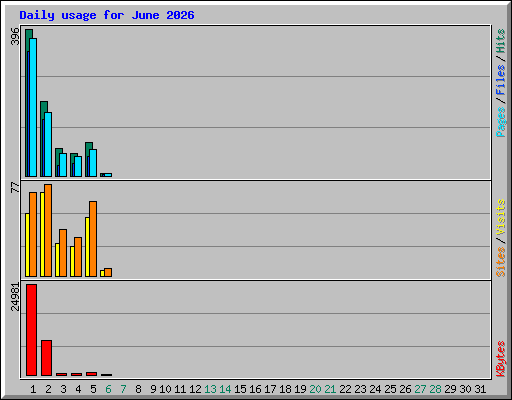Click the green weekend day label 20
Image resolution: width=512 pixels, height=400 pixels.
tap(315, 389)
